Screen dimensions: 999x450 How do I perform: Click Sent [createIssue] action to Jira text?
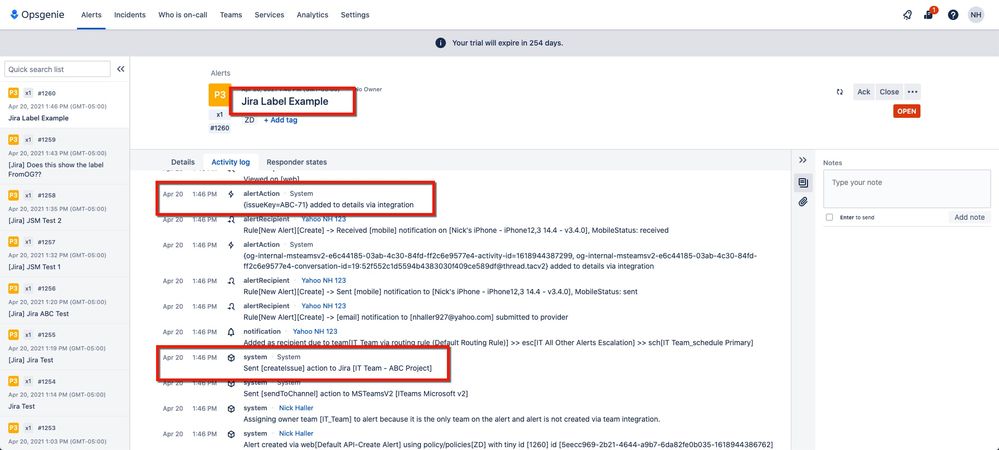(338, 368)
